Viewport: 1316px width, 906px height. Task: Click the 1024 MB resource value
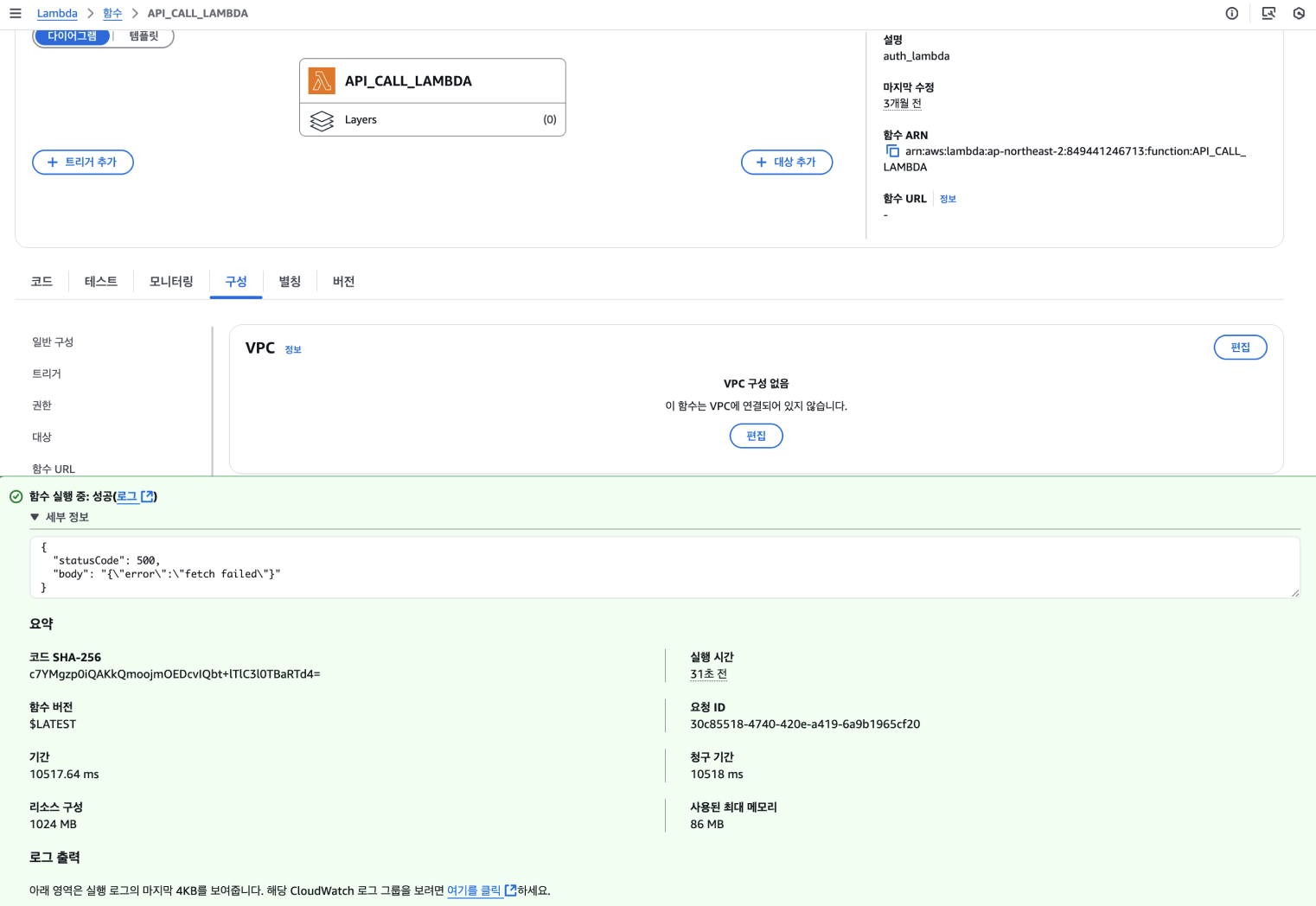coord(53,825)
